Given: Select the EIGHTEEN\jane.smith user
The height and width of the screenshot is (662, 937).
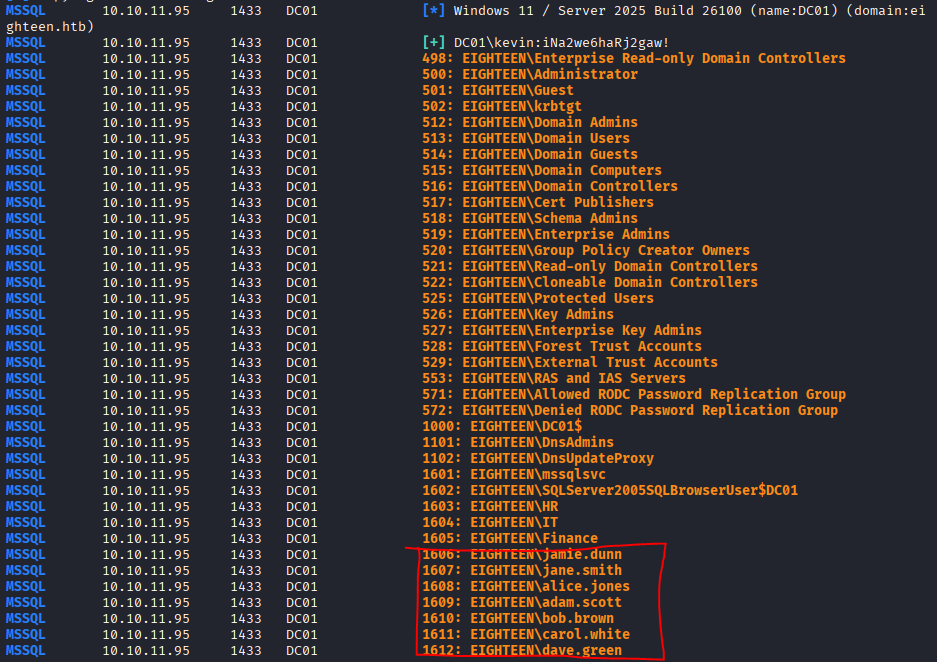Looking at the screenshot, I should [534, 571].
